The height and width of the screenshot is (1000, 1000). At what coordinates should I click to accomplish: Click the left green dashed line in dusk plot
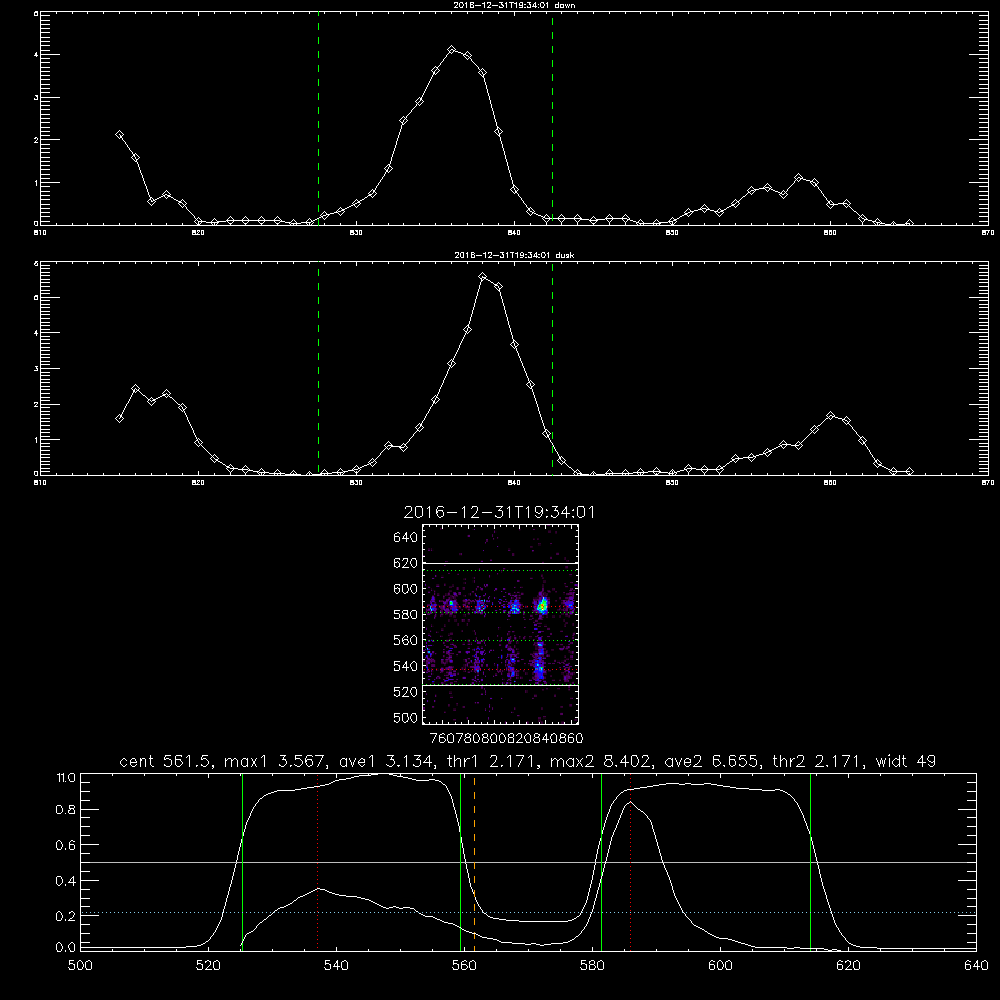(318, 369)
